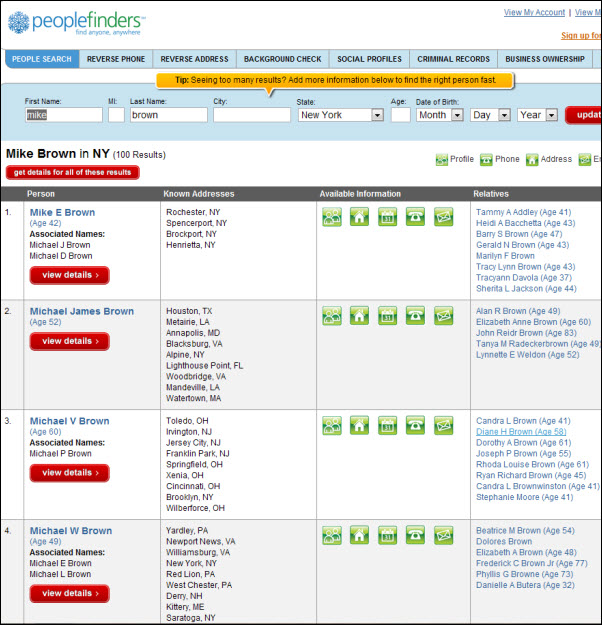Open calendar icon for Michael W Brown
Viewport: 602px width, 625px height.
click(388, 535)
